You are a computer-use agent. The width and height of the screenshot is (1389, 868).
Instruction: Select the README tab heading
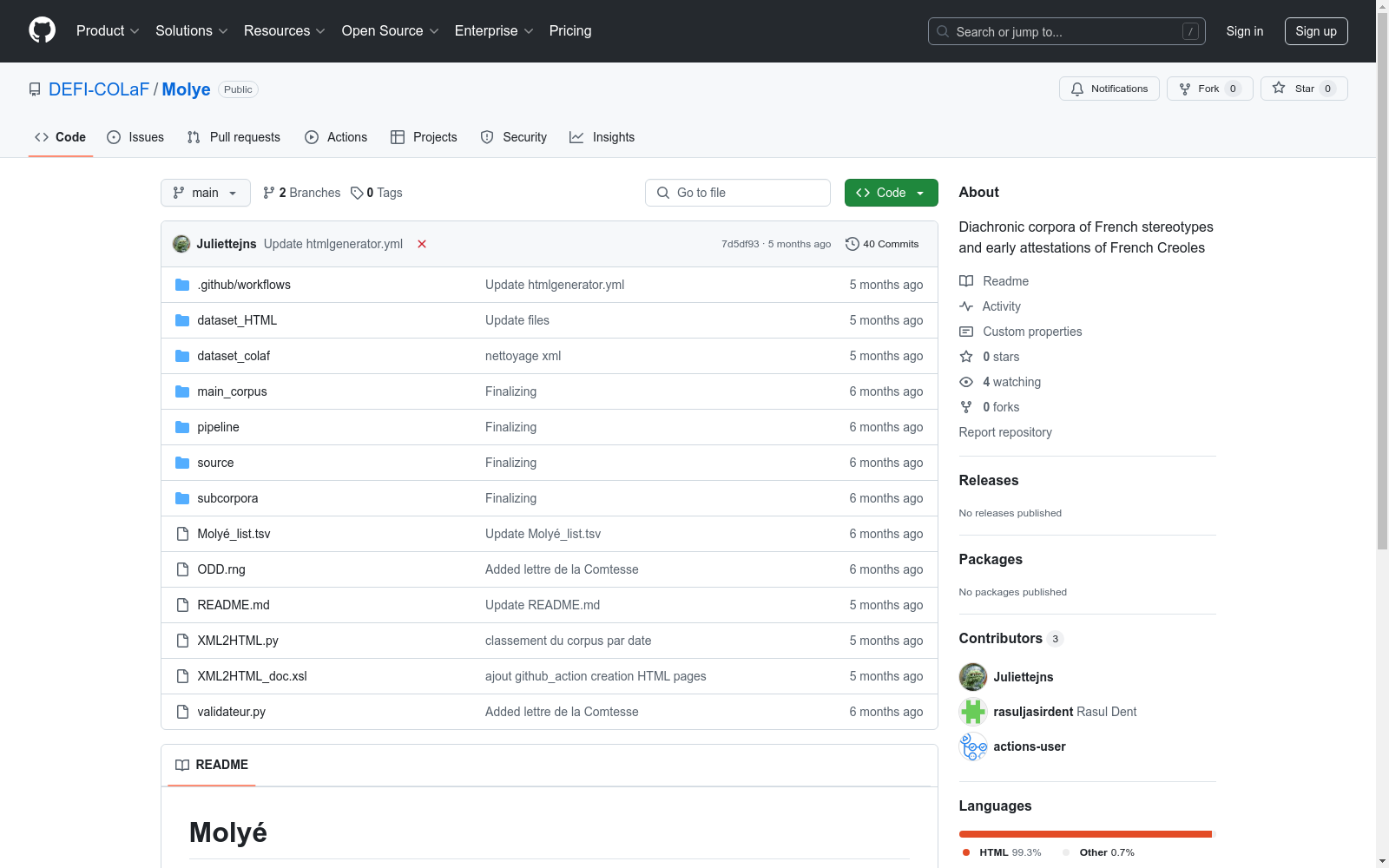[212, 765]
